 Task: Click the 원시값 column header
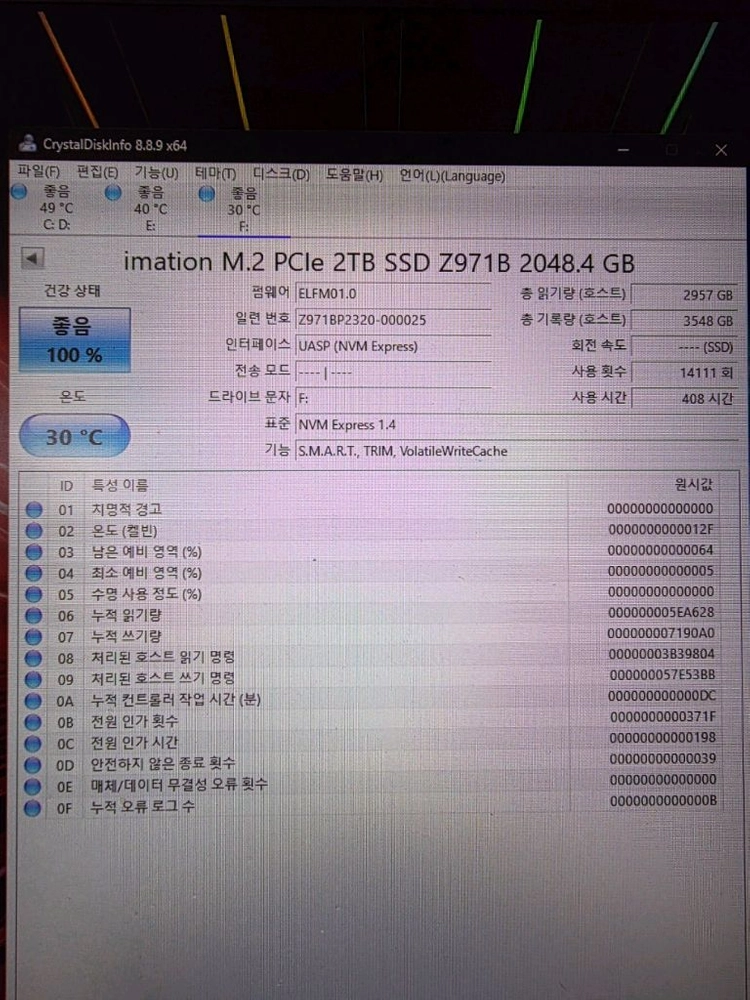pos(694,485)
